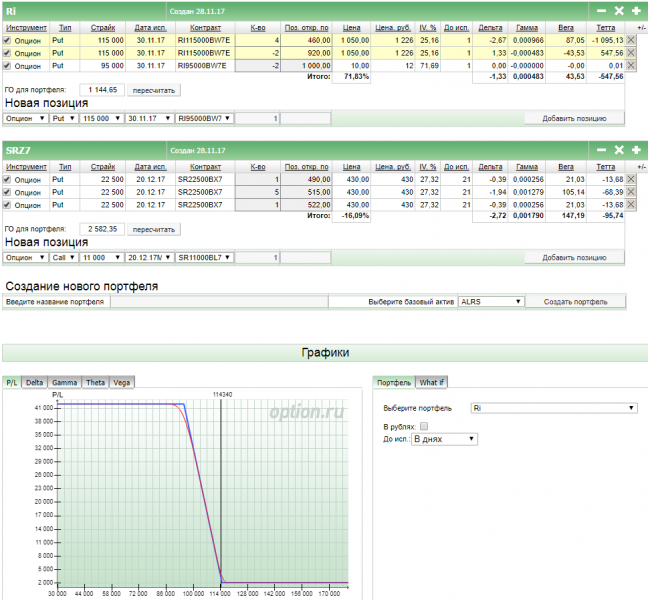
Task: Collapse the SRZ7 portfolio with the minus icon
Action: [x=602, y=150]
